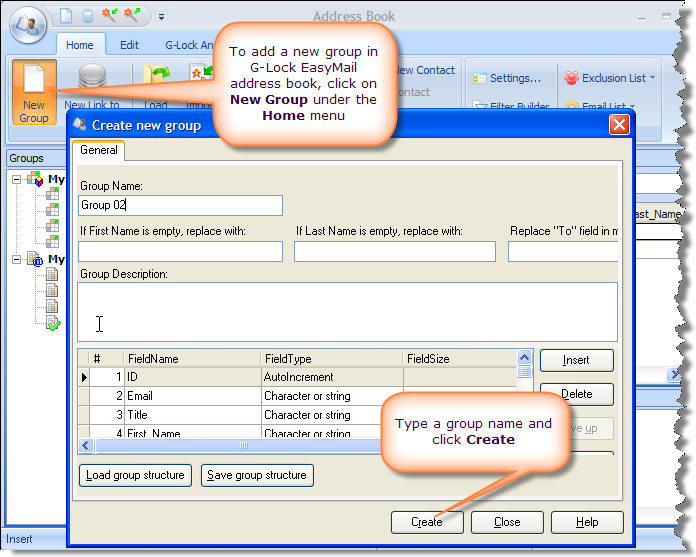The image size is (696, 557).
Task: Click the New Link to database icon
Action: point(92,75)
